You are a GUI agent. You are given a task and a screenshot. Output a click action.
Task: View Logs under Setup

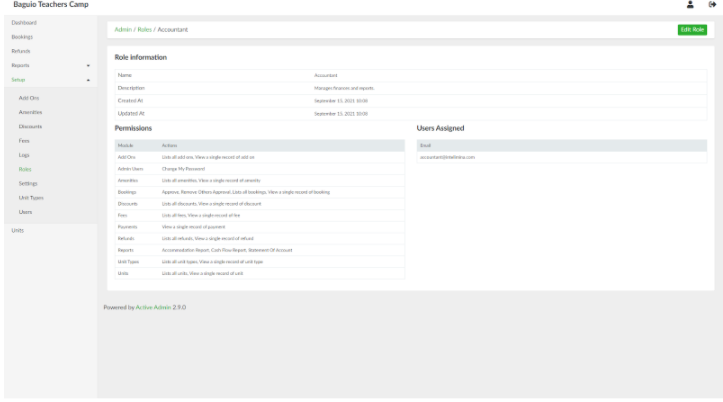(24, 155)
